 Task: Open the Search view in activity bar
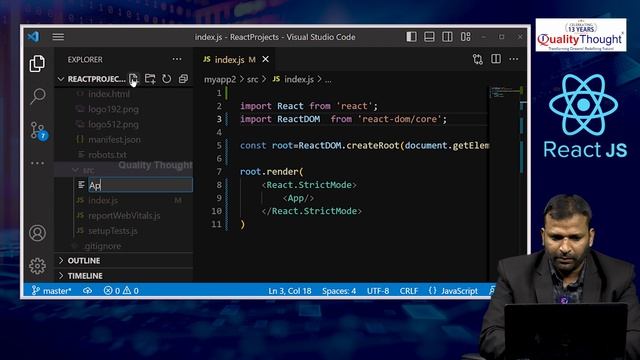[x=38, y=96]
